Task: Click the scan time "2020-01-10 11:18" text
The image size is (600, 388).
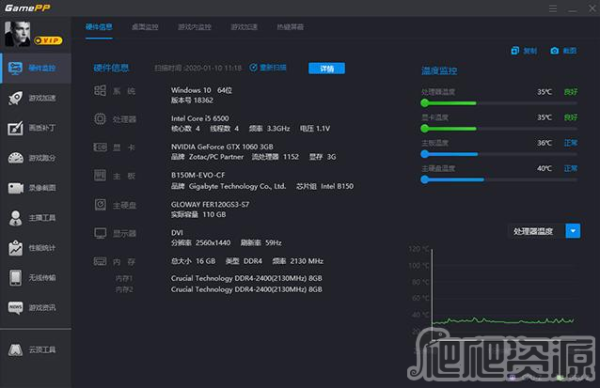Action: pyautogui.click(x=213, y=68)
